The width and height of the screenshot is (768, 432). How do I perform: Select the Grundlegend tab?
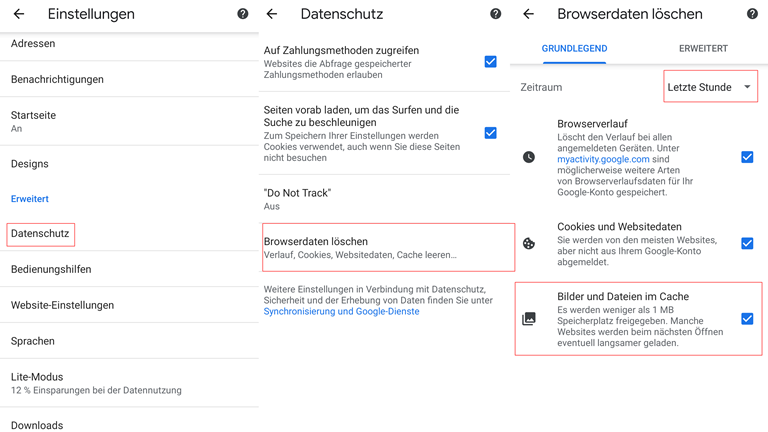(x=574, y=48)
